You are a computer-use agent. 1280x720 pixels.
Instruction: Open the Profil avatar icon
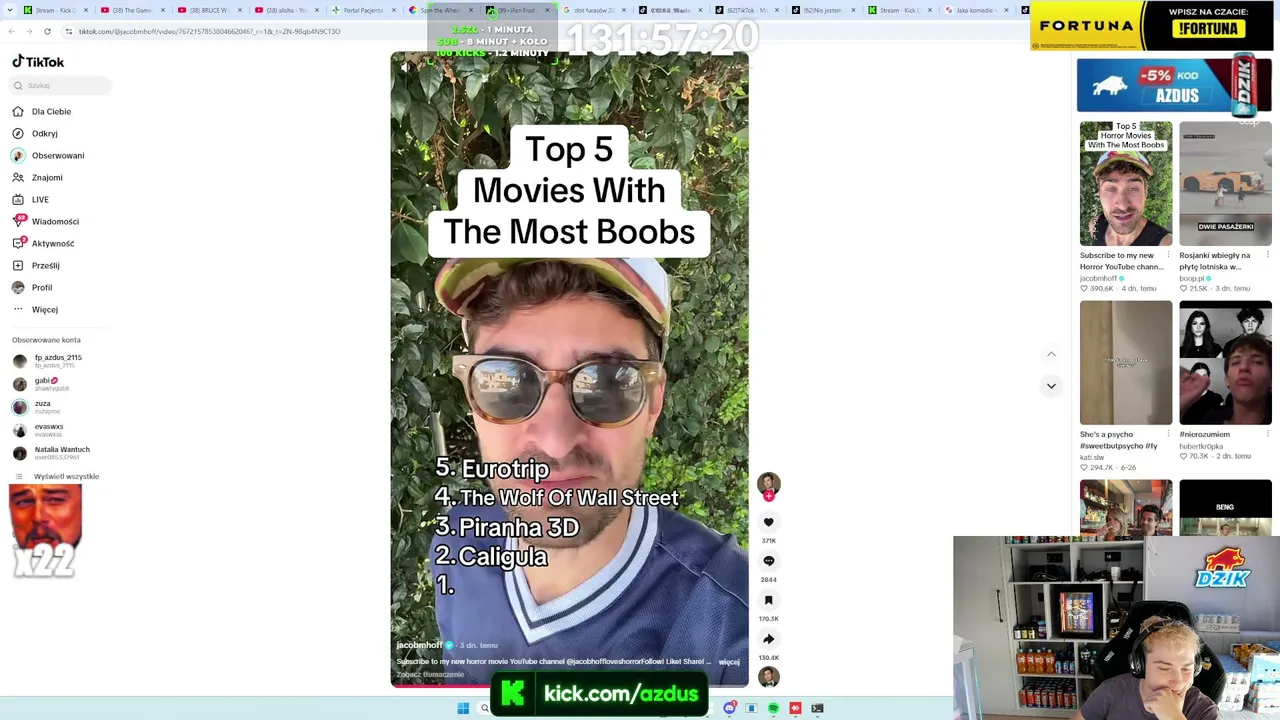click(18, 287)
